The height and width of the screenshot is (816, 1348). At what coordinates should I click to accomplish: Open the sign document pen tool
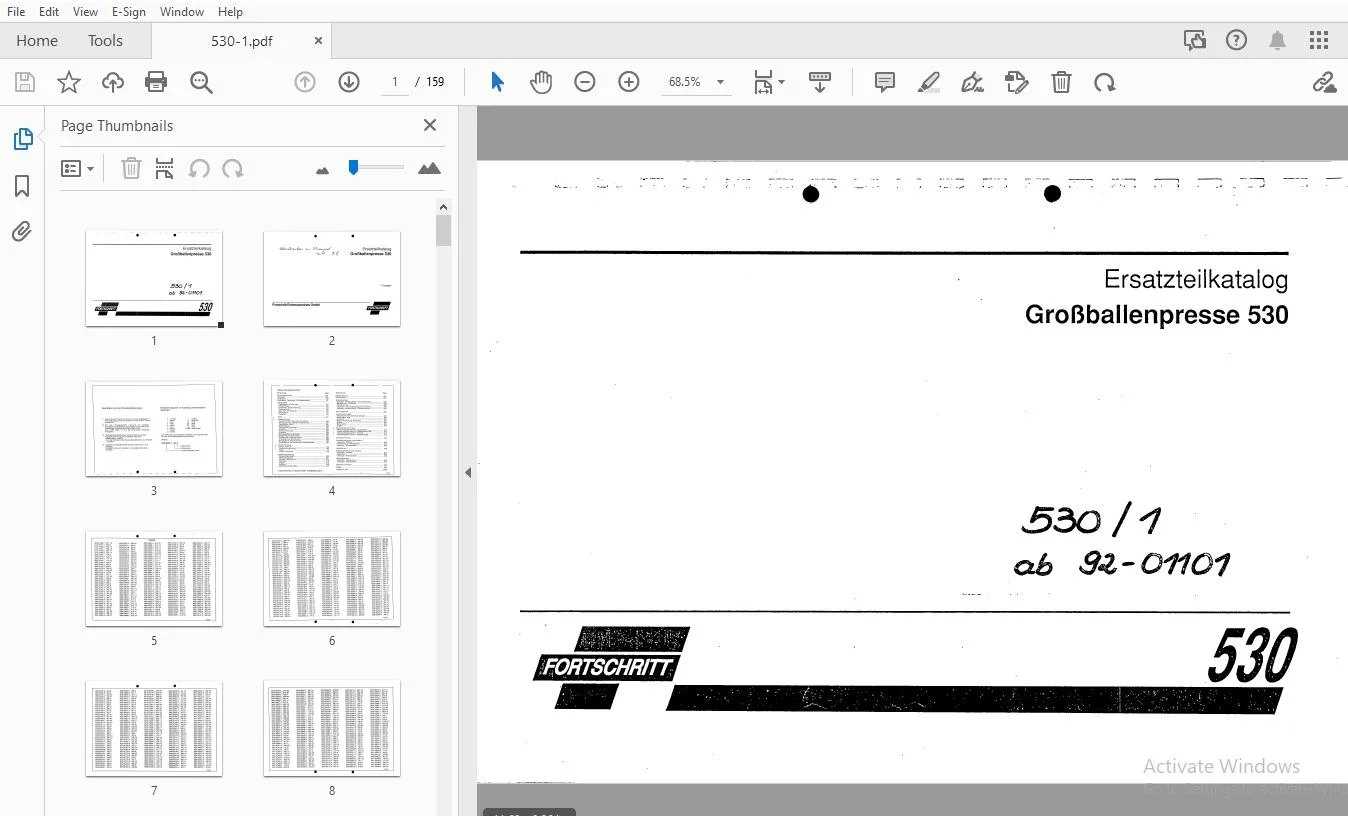pos(973,83)
